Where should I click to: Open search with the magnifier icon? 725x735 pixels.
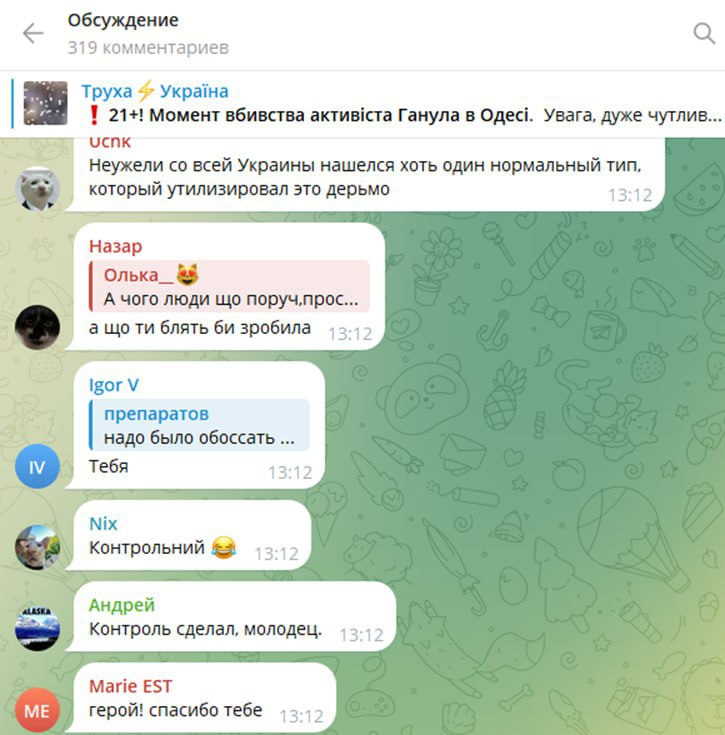[x=703, y=33]
